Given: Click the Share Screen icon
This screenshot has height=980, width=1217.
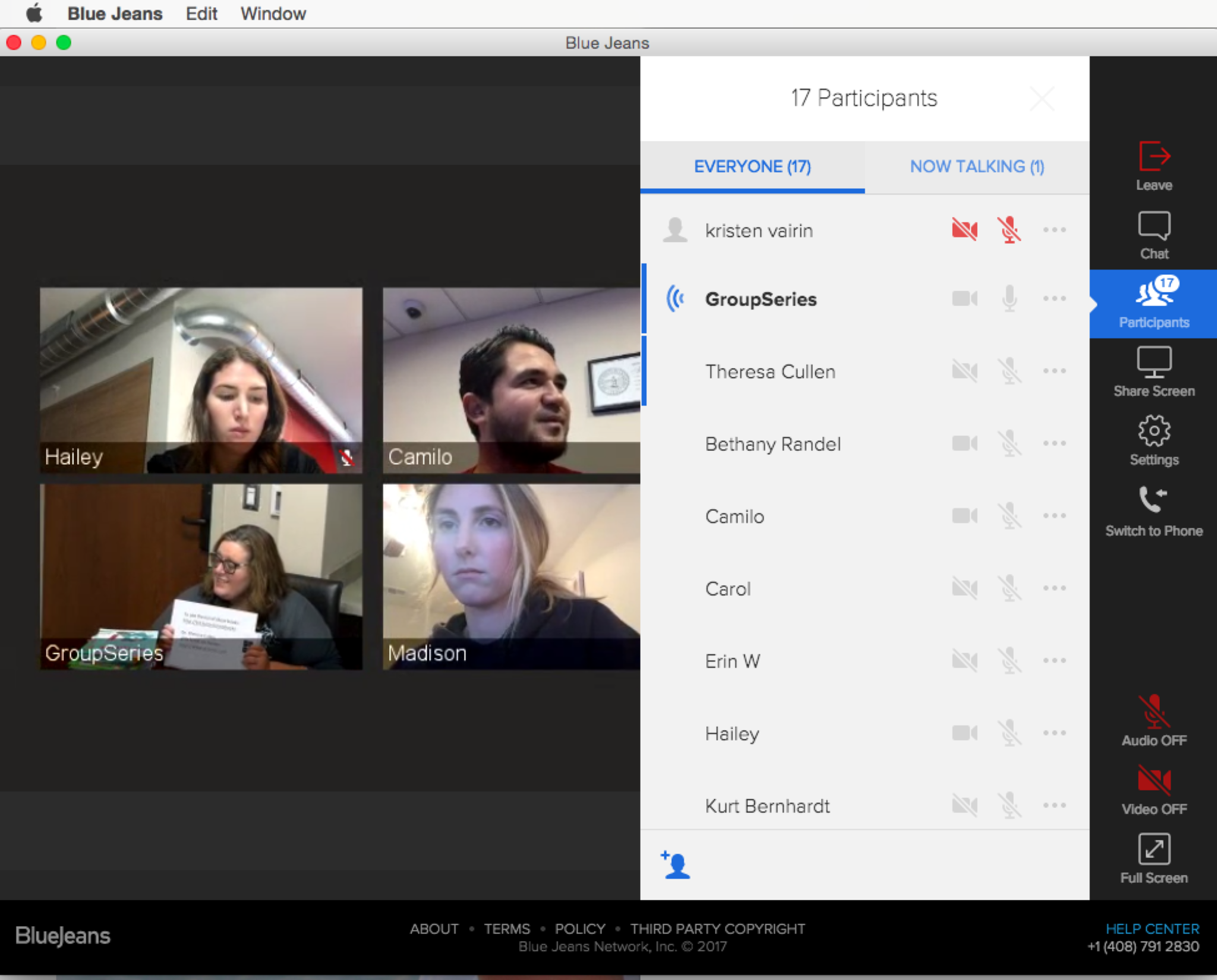Looking at the screenshot, I should (1153, 363).
